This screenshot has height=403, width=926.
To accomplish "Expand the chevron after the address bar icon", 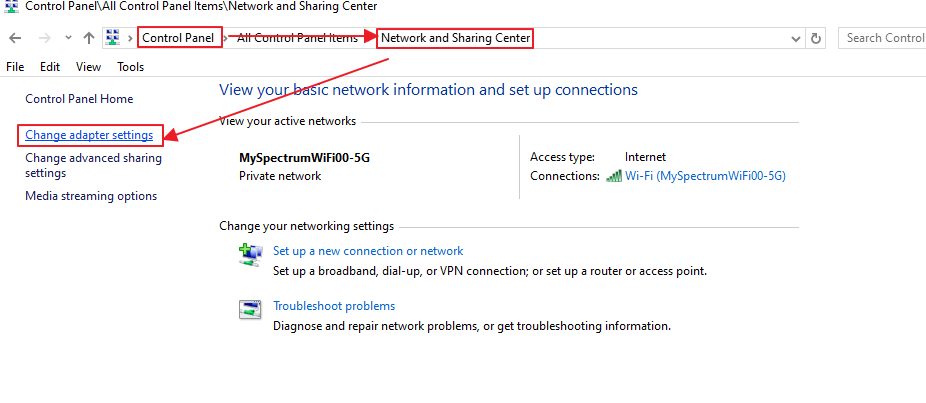I will click(131, 39).
